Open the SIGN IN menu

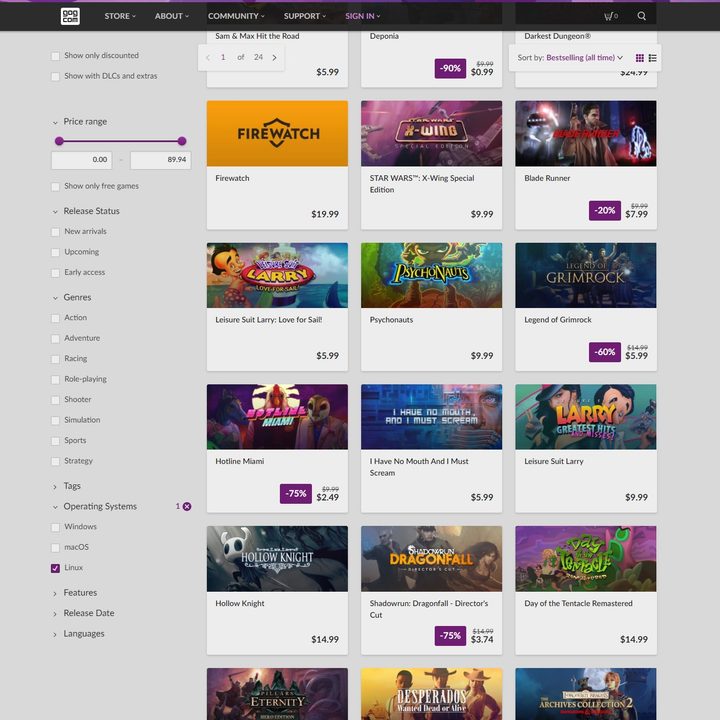(x=362, y=16)
